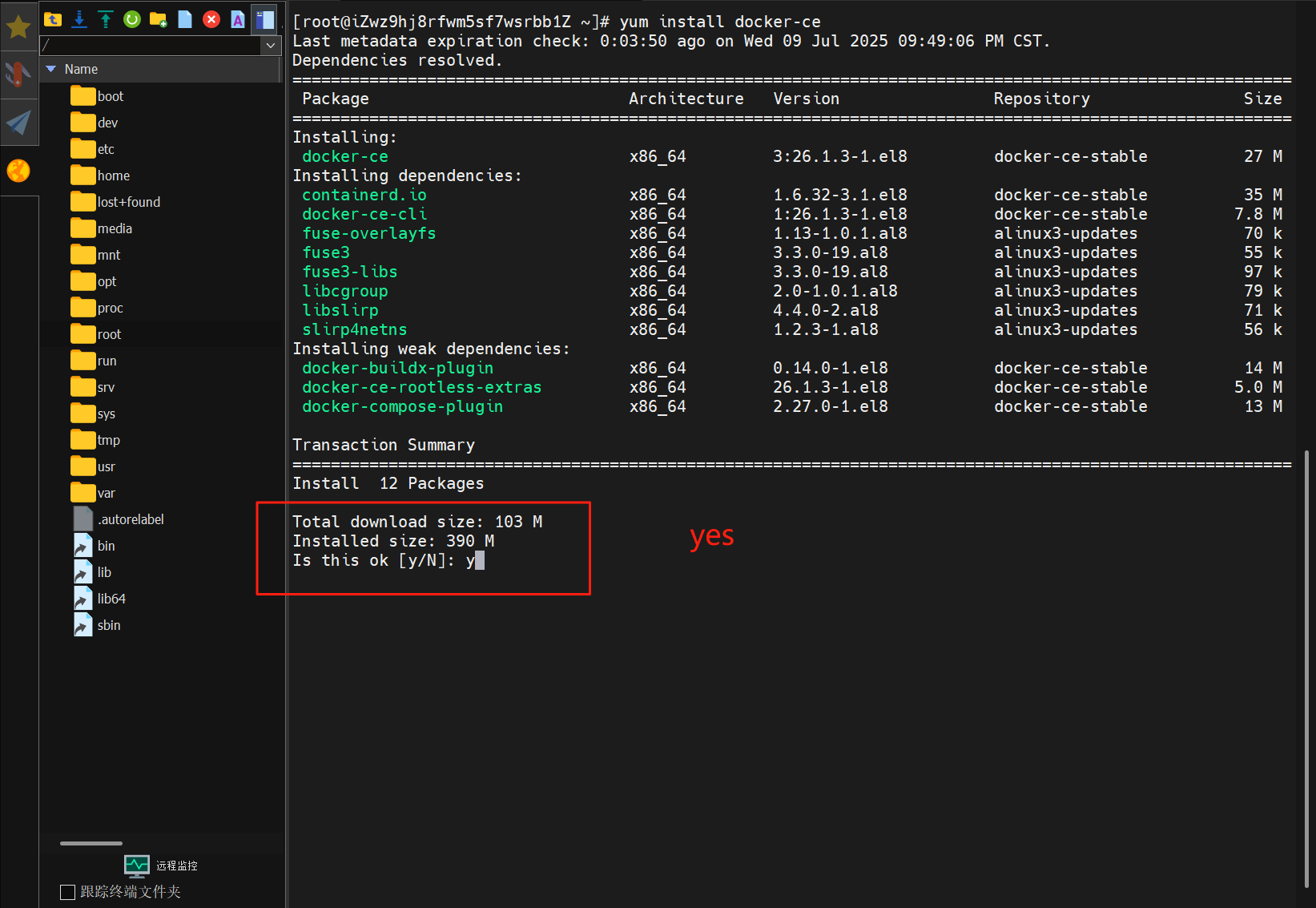Screen dimensions: 1316x908
Task: Click the red delete icon in the toolbar
Action: tap(211, 20)
